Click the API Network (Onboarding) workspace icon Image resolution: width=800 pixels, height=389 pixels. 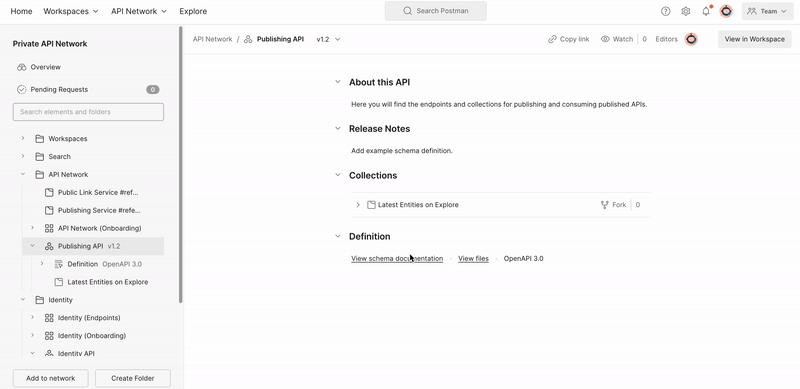click(x=49, y=228)
